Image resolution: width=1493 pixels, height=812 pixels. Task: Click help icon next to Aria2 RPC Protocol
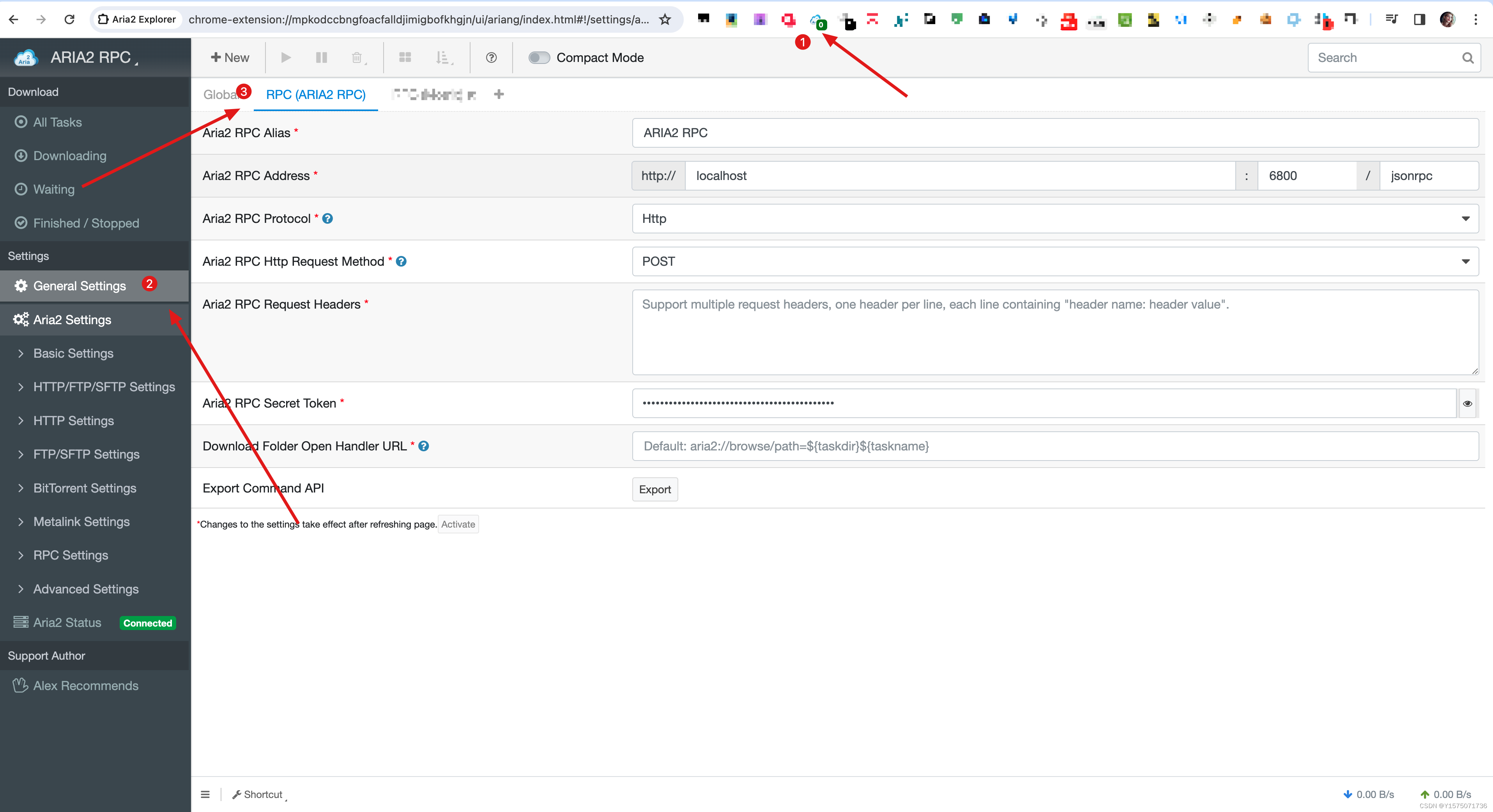pos(327,218)
